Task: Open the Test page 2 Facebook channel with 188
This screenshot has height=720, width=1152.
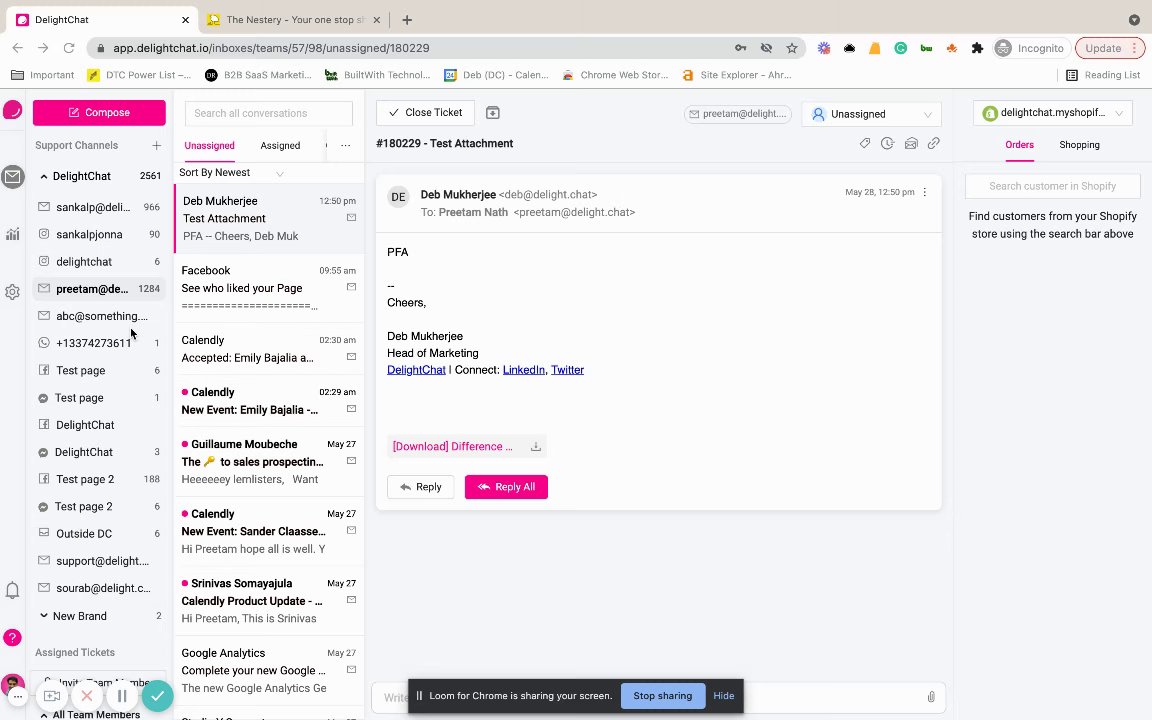Action: click(99, 479)
